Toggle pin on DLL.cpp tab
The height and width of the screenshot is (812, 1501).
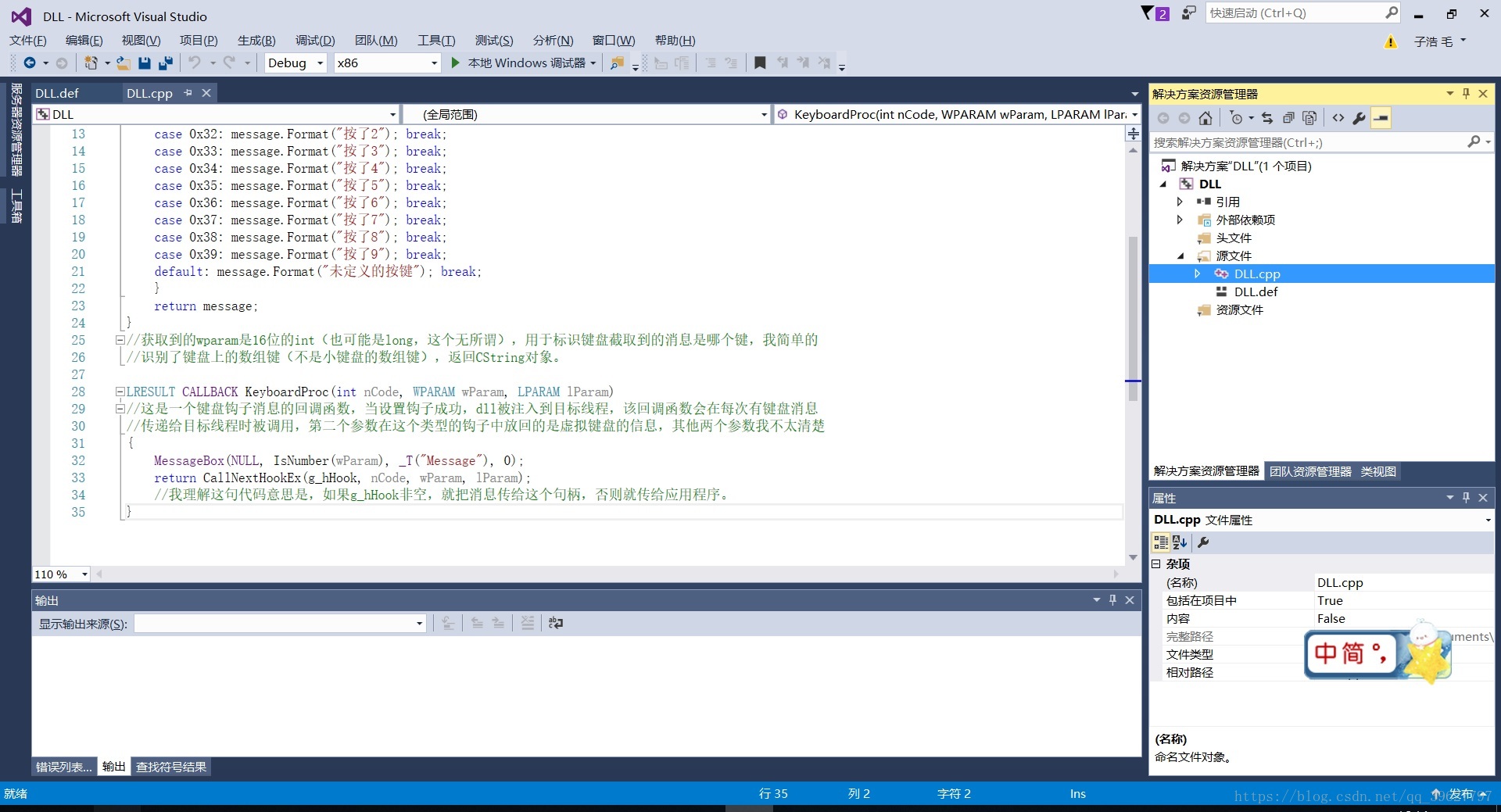pyautogui.click(x=188, y=92)
